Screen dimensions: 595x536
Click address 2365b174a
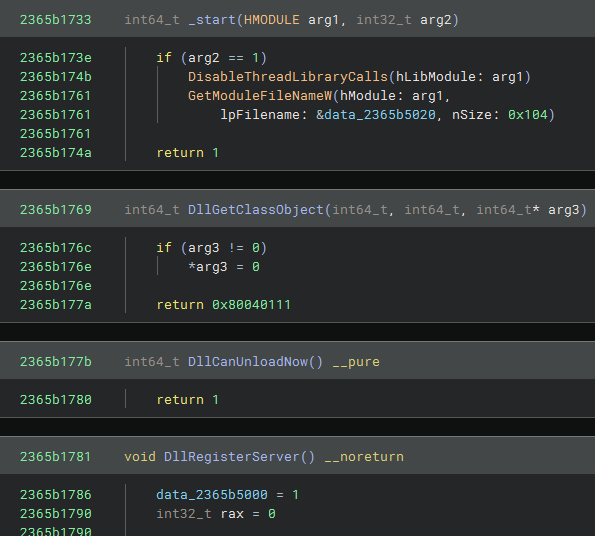point(55,153)
